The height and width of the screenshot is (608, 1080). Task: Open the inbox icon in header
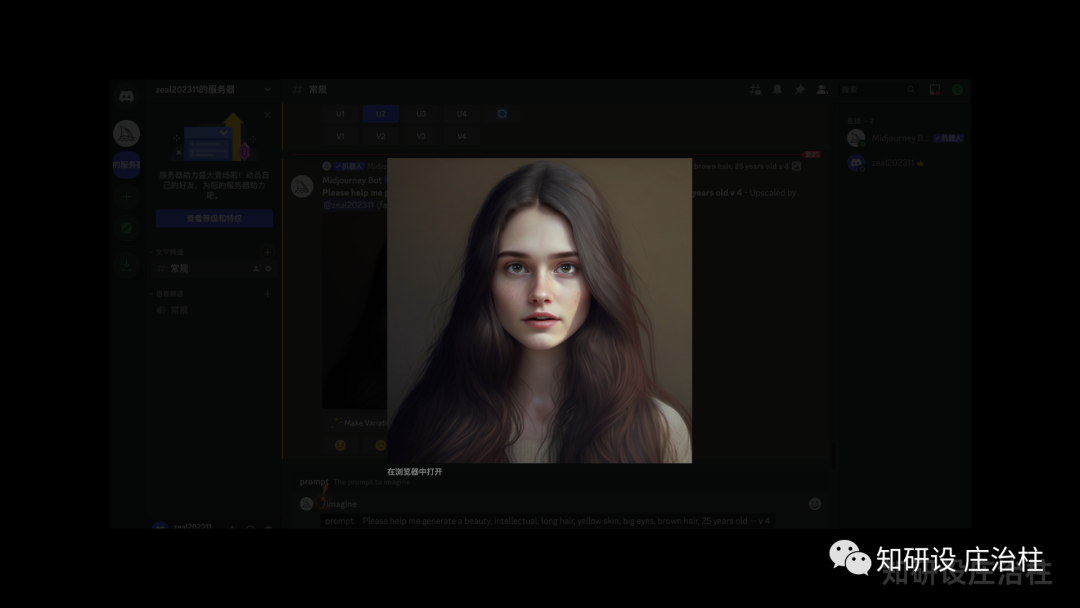[x=935, y=90]
